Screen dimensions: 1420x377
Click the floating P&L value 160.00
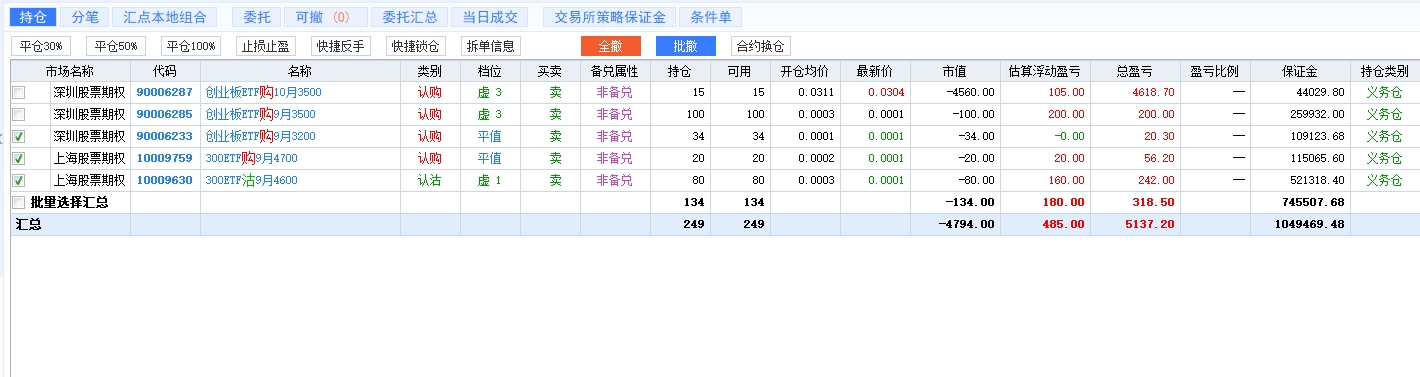[1065, 180]
